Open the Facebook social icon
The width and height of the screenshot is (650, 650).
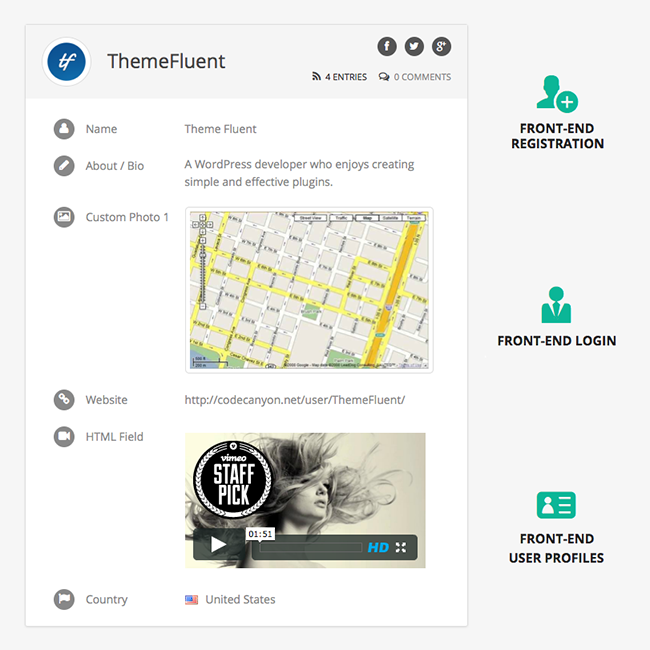(x=387, y=46)
